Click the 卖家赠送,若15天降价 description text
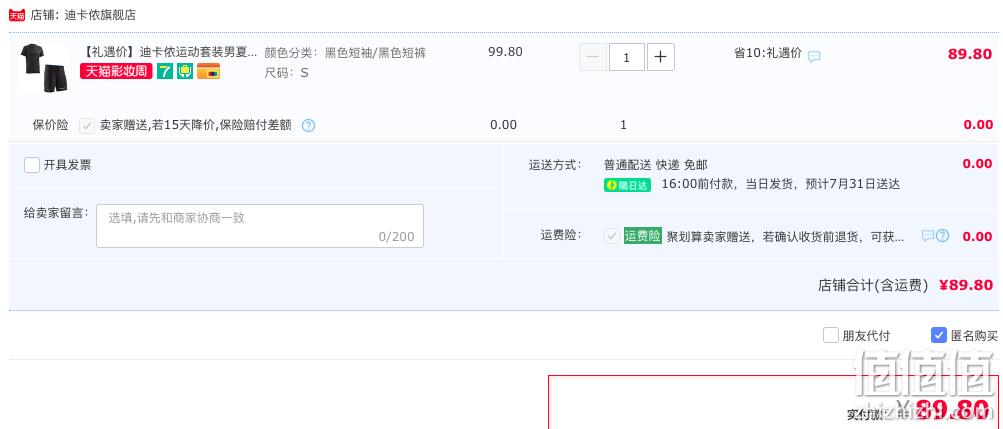1003x429 pixels. click(x=196, y=125)
